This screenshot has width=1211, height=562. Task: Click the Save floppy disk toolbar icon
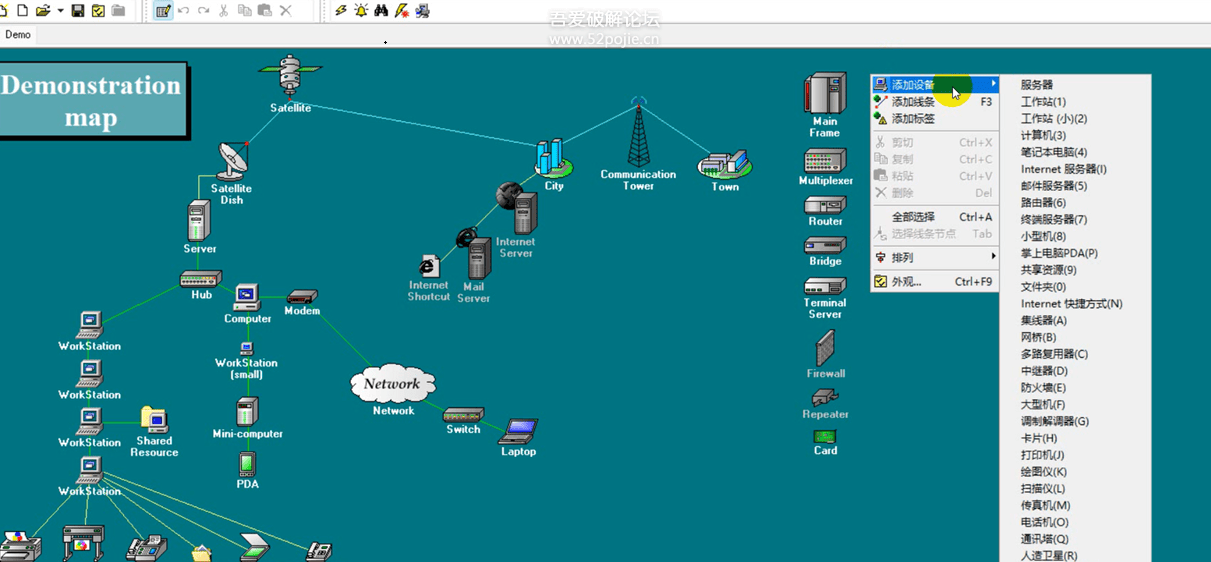point(78,11)
